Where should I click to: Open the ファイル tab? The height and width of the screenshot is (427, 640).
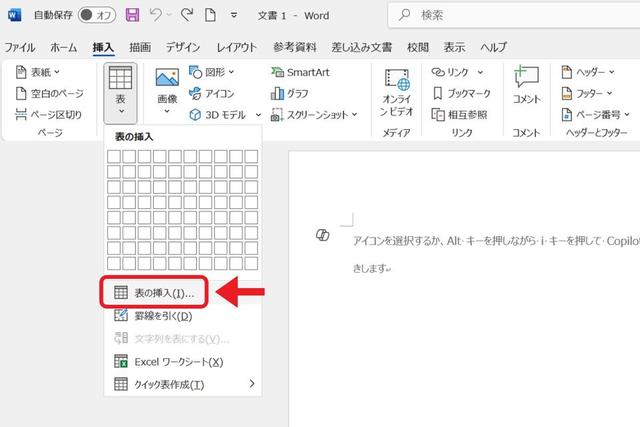click(20, 47)
